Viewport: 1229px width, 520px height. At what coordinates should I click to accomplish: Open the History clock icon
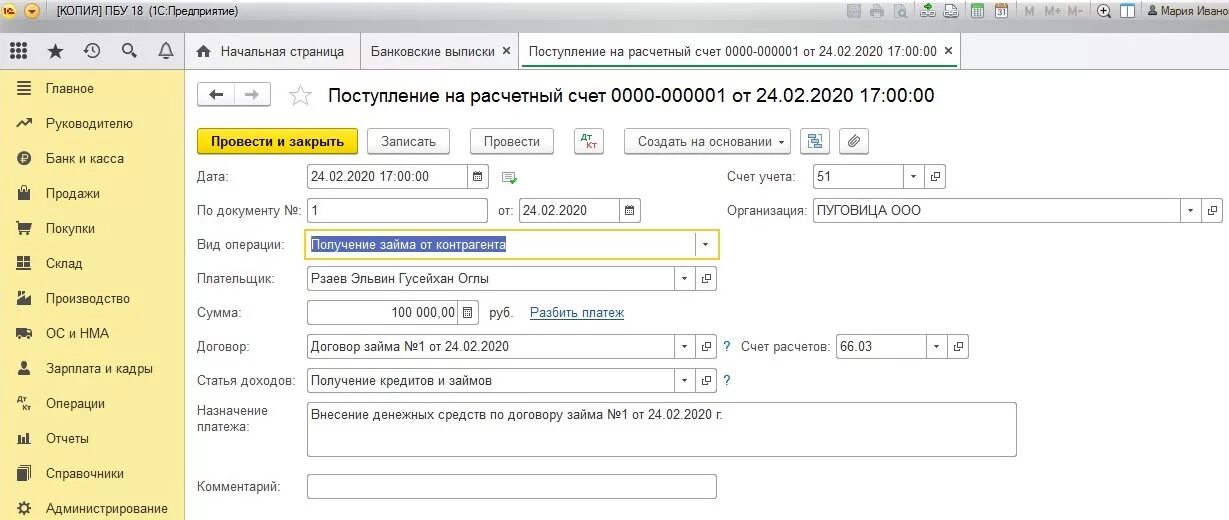click(x=92, y=51)
